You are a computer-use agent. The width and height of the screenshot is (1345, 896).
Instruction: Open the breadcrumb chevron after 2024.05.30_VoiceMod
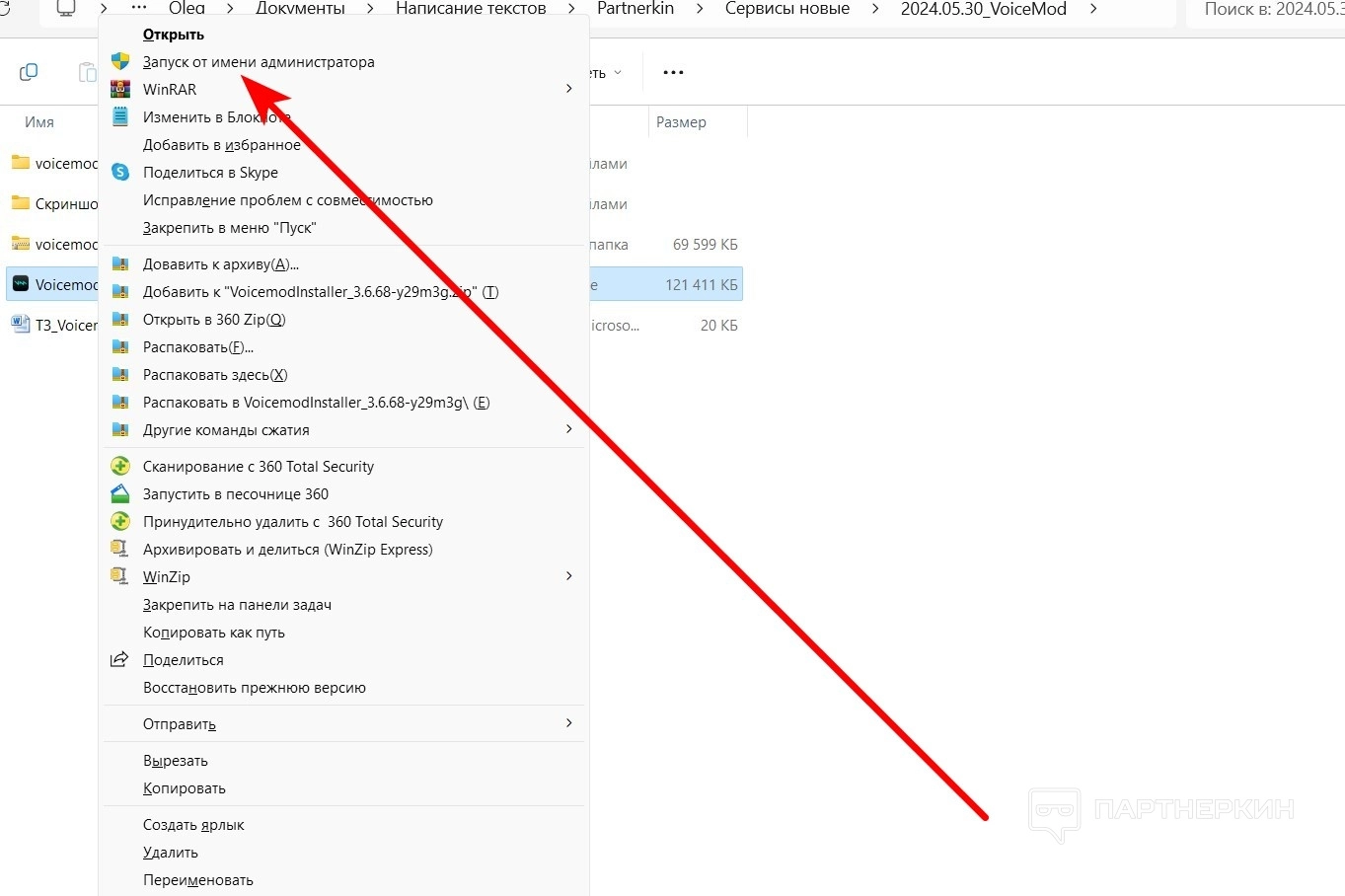coord(1092,8)
